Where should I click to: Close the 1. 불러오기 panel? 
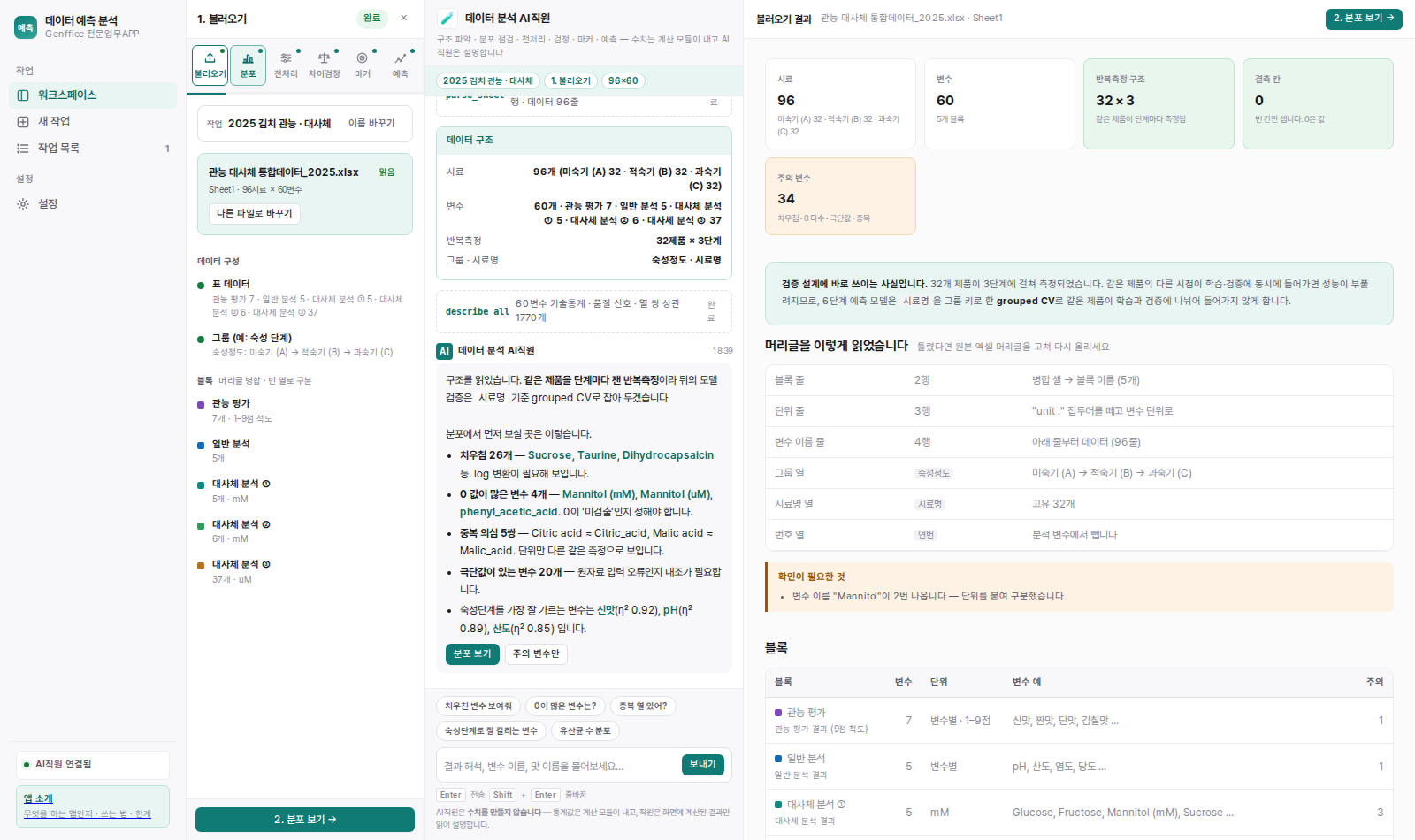(x=404, y=18)
